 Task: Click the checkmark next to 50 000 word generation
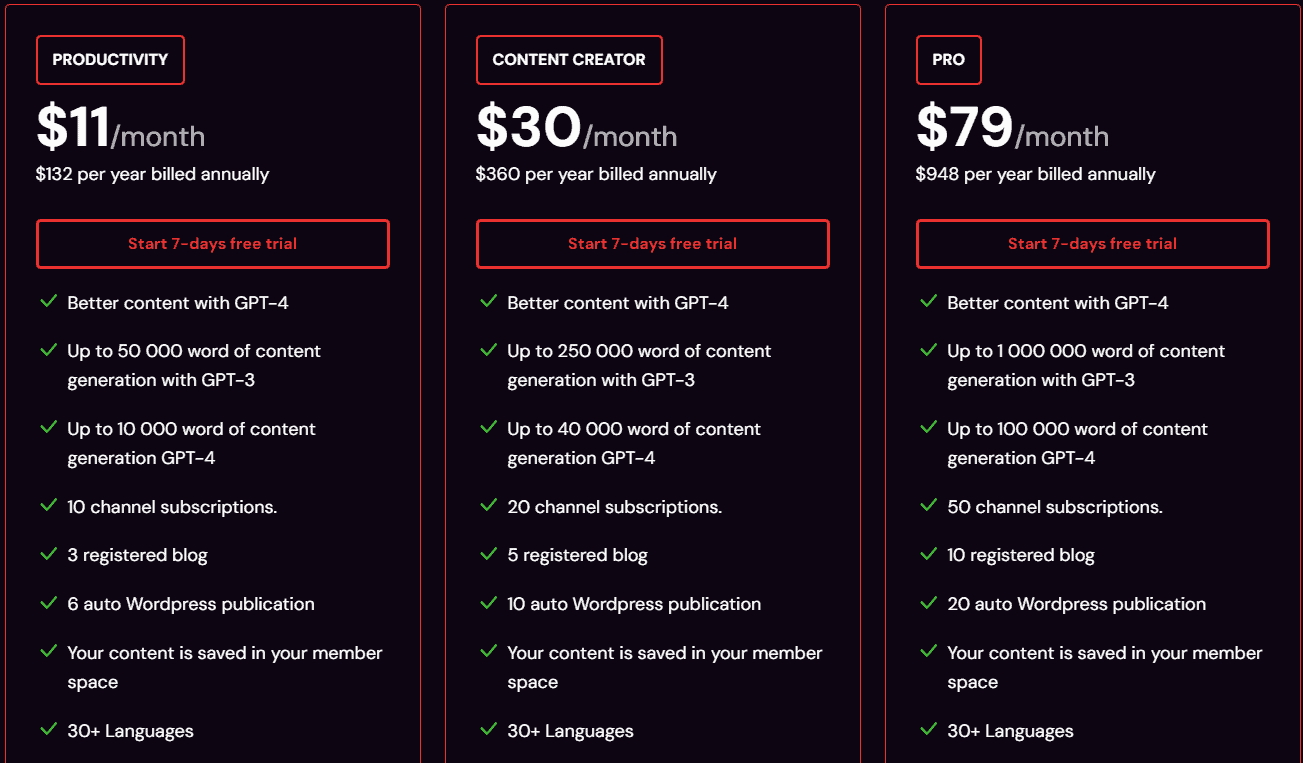[x=48, y=351]
